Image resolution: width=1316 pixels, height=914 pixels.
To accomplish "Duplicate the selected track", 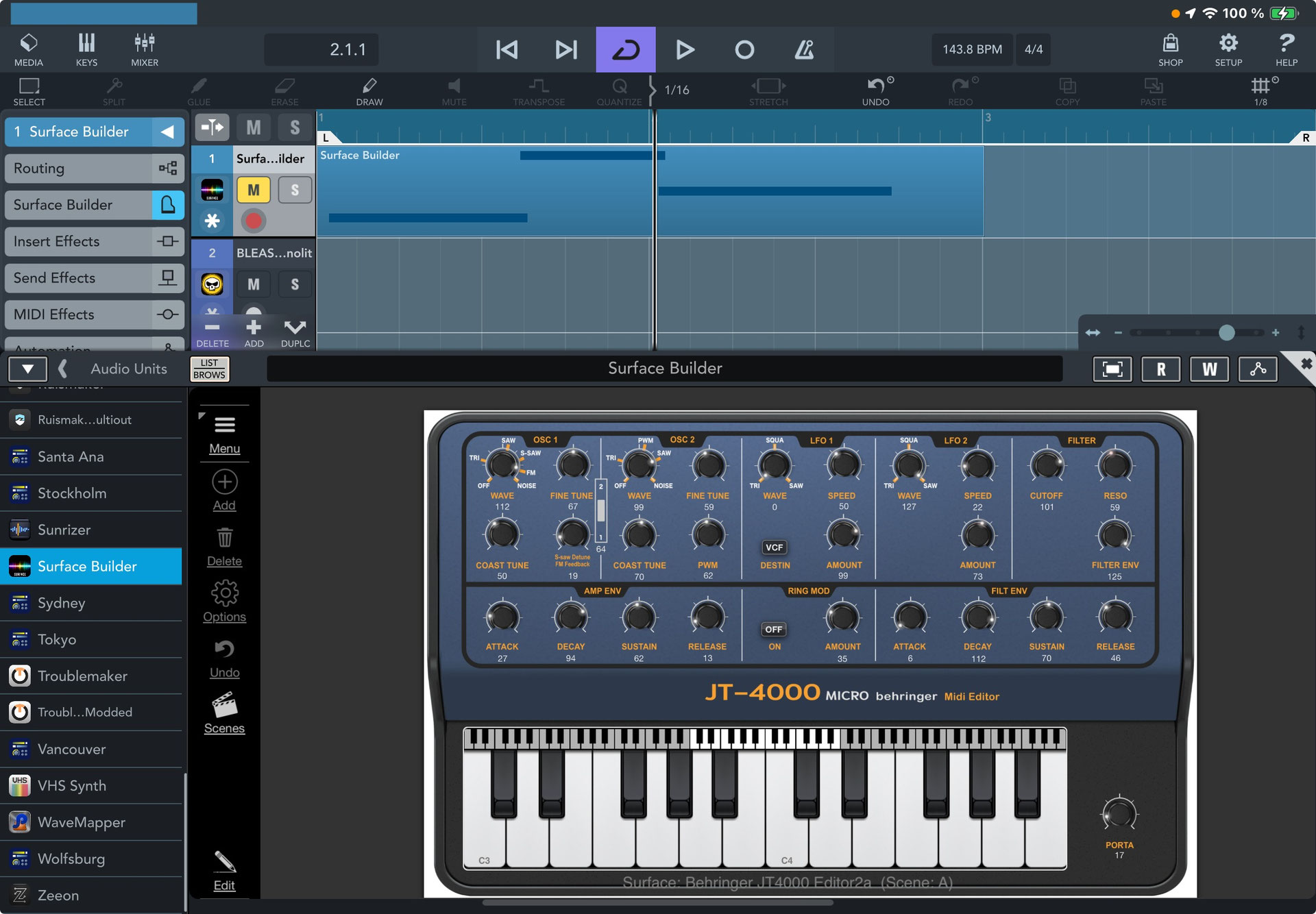I will coord(295,330).
